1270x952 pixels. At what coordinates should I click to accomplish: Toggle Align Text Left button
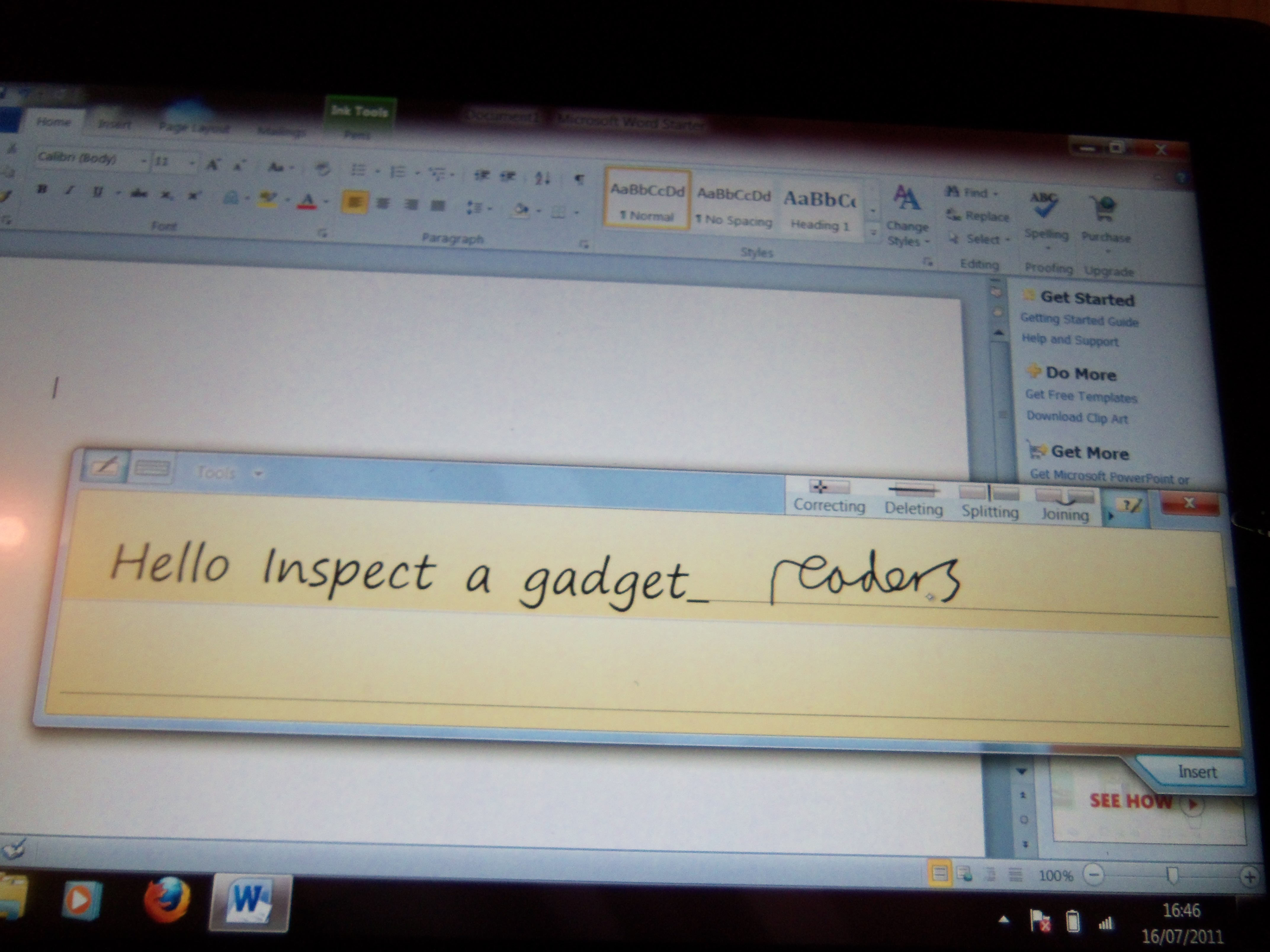354,202
